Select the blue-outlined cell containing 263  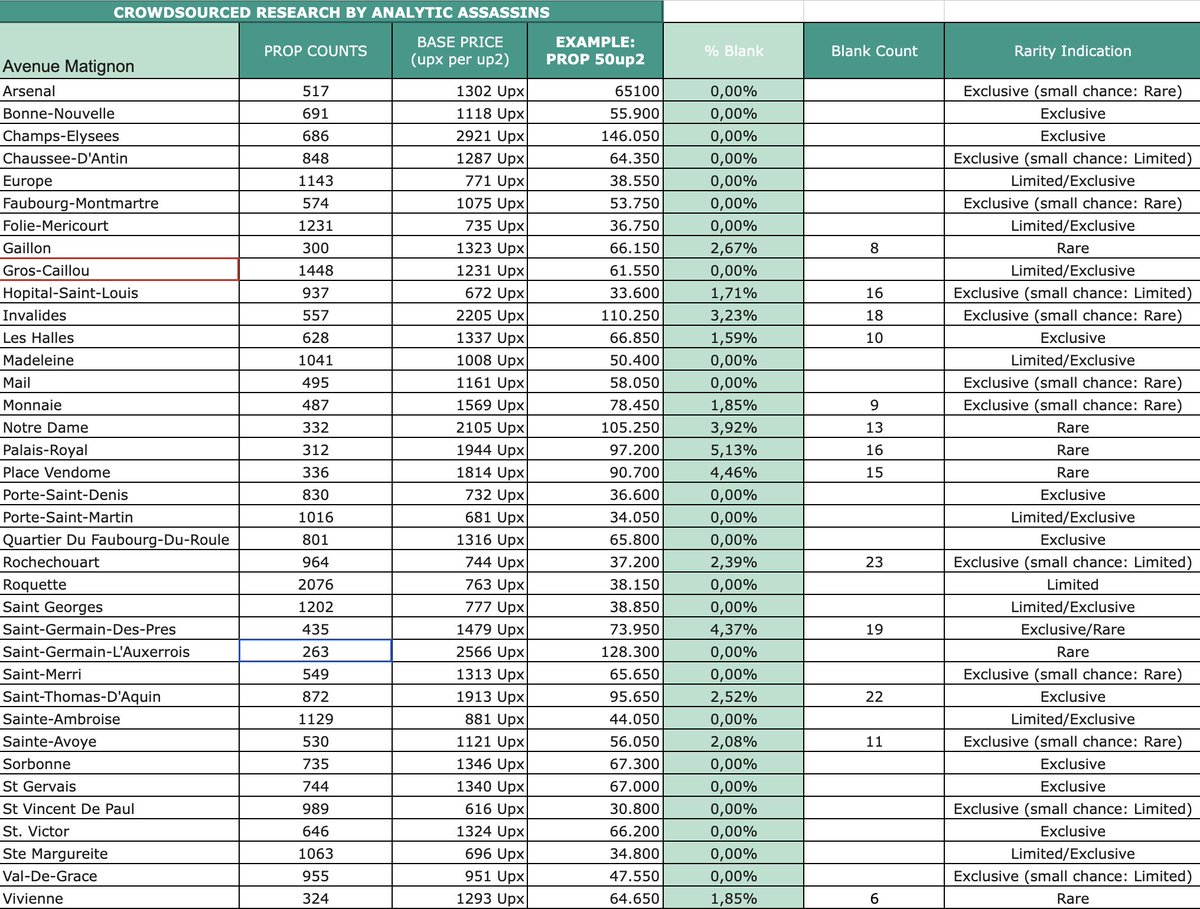(316, 651)
